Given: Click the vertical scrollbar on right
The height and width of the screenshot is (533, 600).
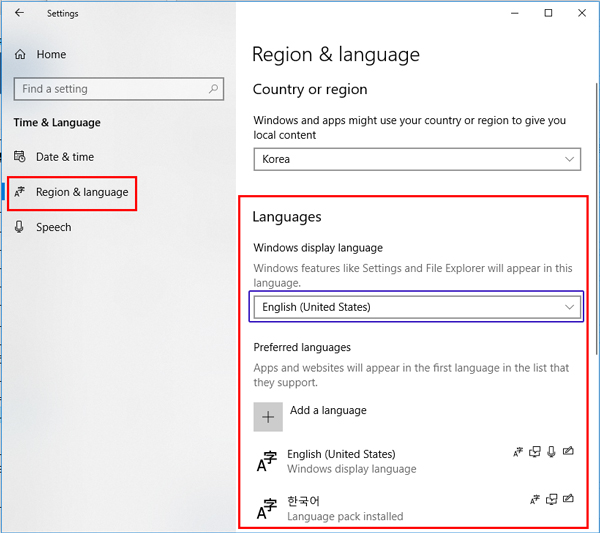Looking at the screenshot, I should (596, 218).
